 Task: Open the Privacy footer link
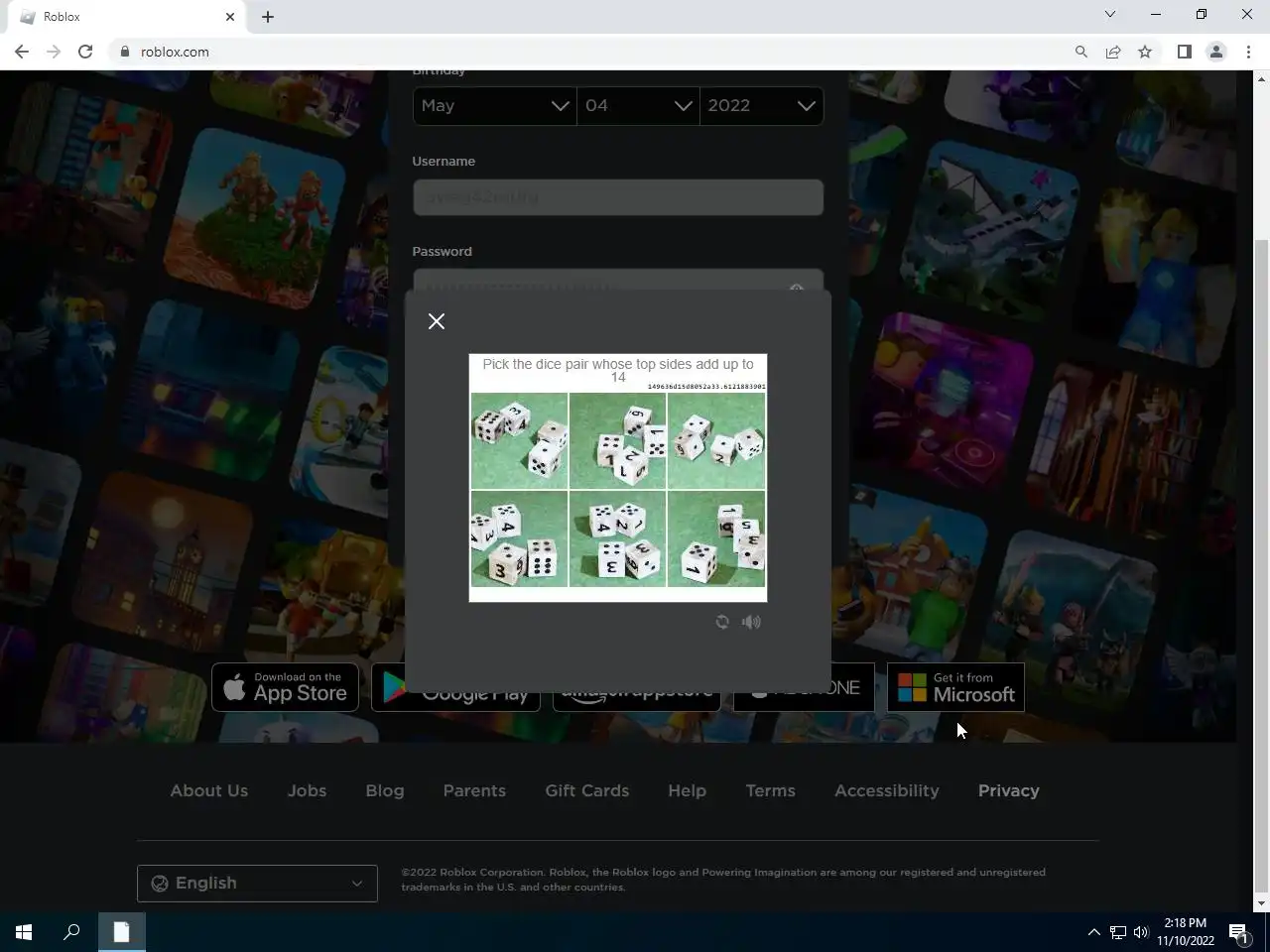[1009, 790]
